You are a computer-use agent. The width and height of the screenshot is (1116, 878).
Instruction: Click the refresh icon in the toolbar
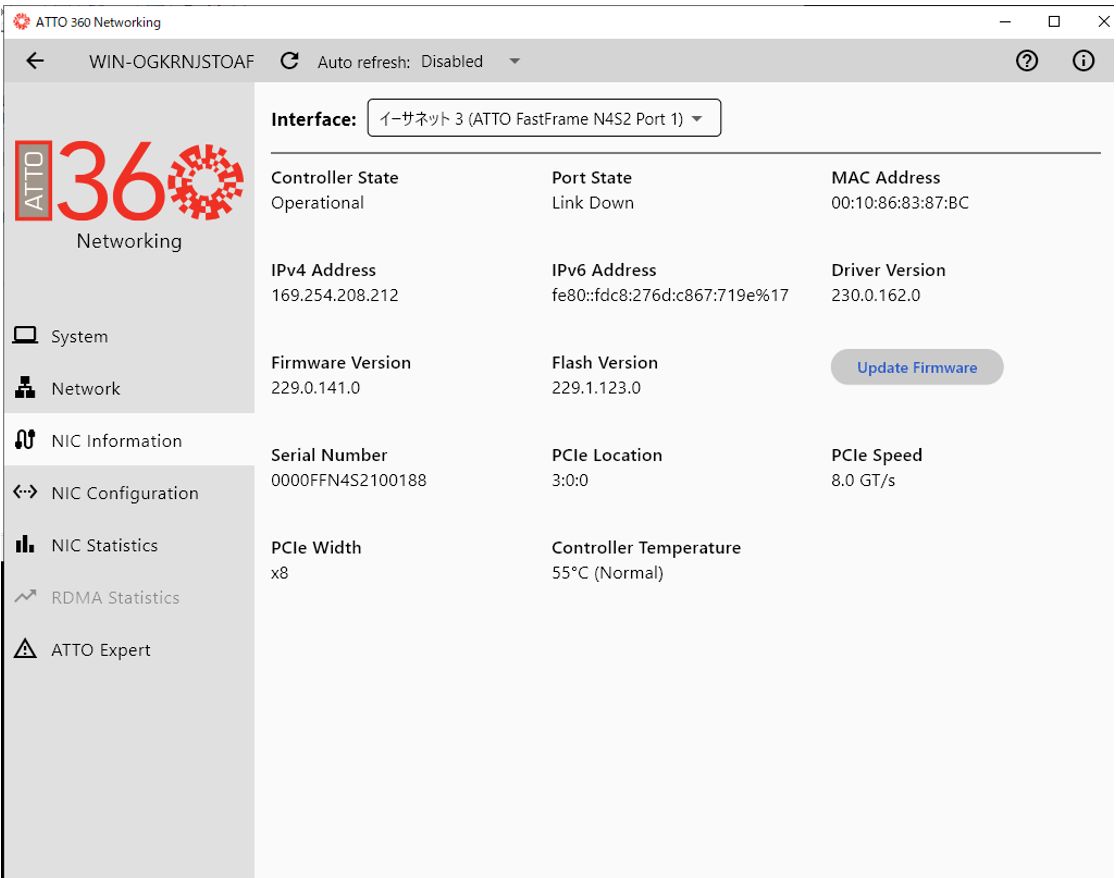pos(290,61)
